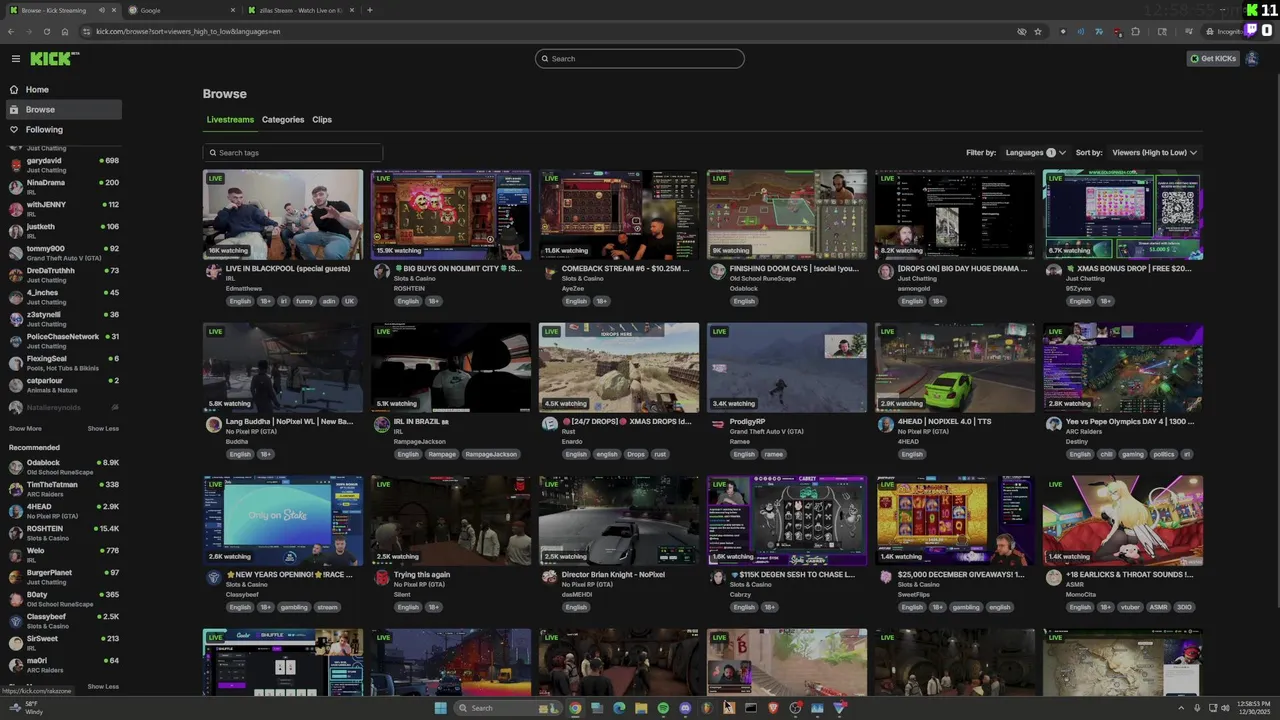Open site information icon in address bar
The width and height of the screenshot is (1280, 720).
pos(86,31)
